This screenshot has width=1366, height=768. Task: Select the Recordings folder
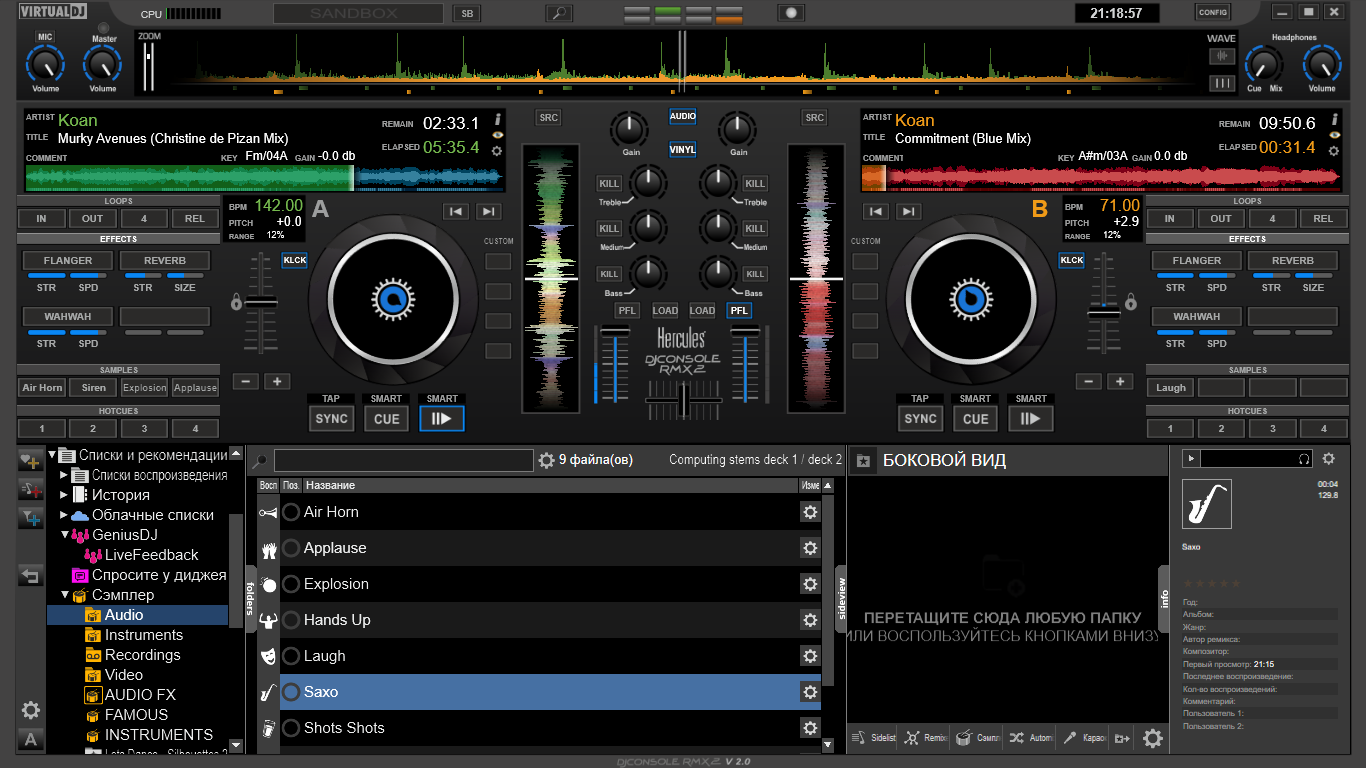pos(143,655)
